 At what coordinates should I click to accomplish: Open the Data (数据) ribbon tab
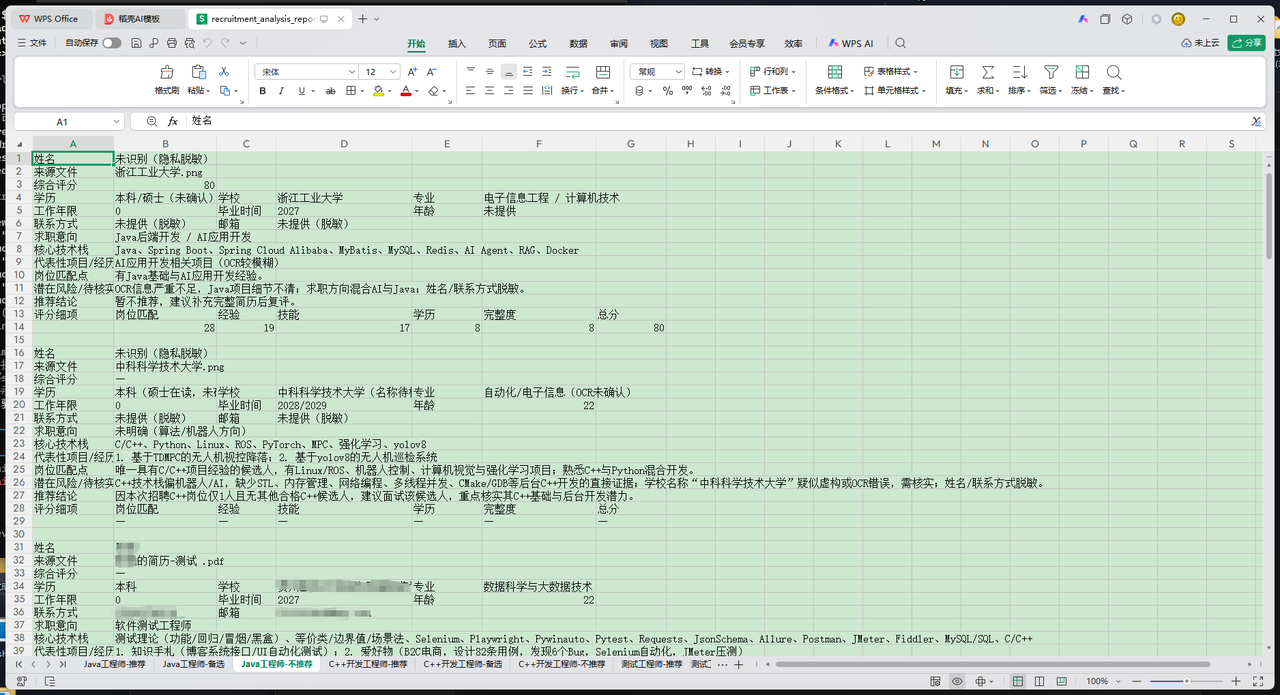coord(578,44)
